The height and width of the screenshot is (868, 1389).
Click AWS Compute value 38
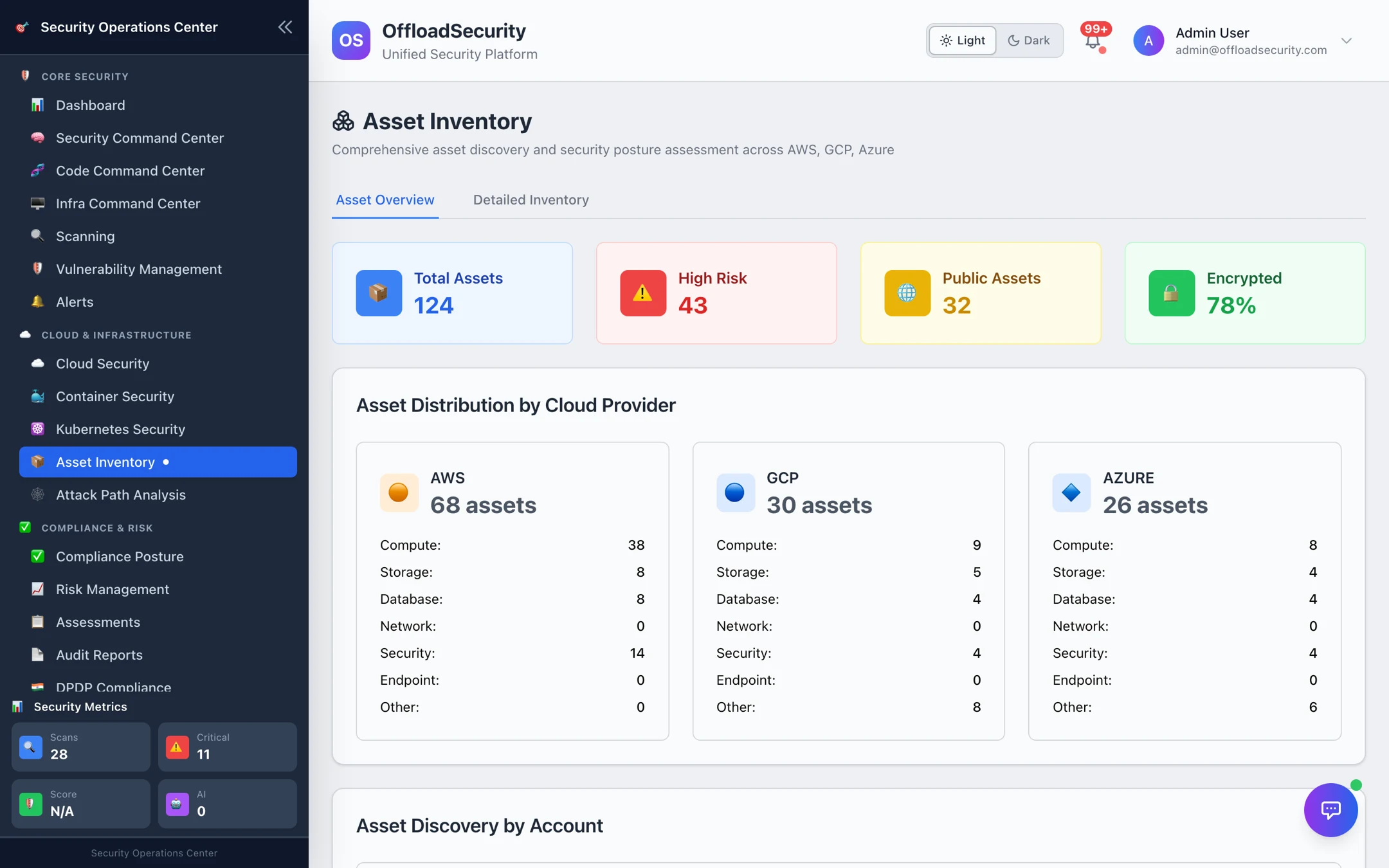(x=636, y=545)
